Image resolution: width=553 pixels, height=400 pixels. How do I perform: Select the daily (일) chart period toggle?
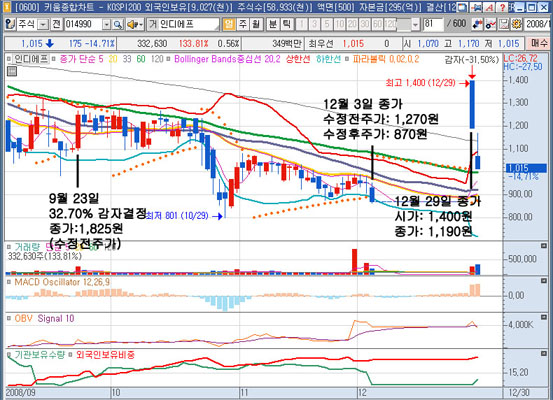coord(229,24)
